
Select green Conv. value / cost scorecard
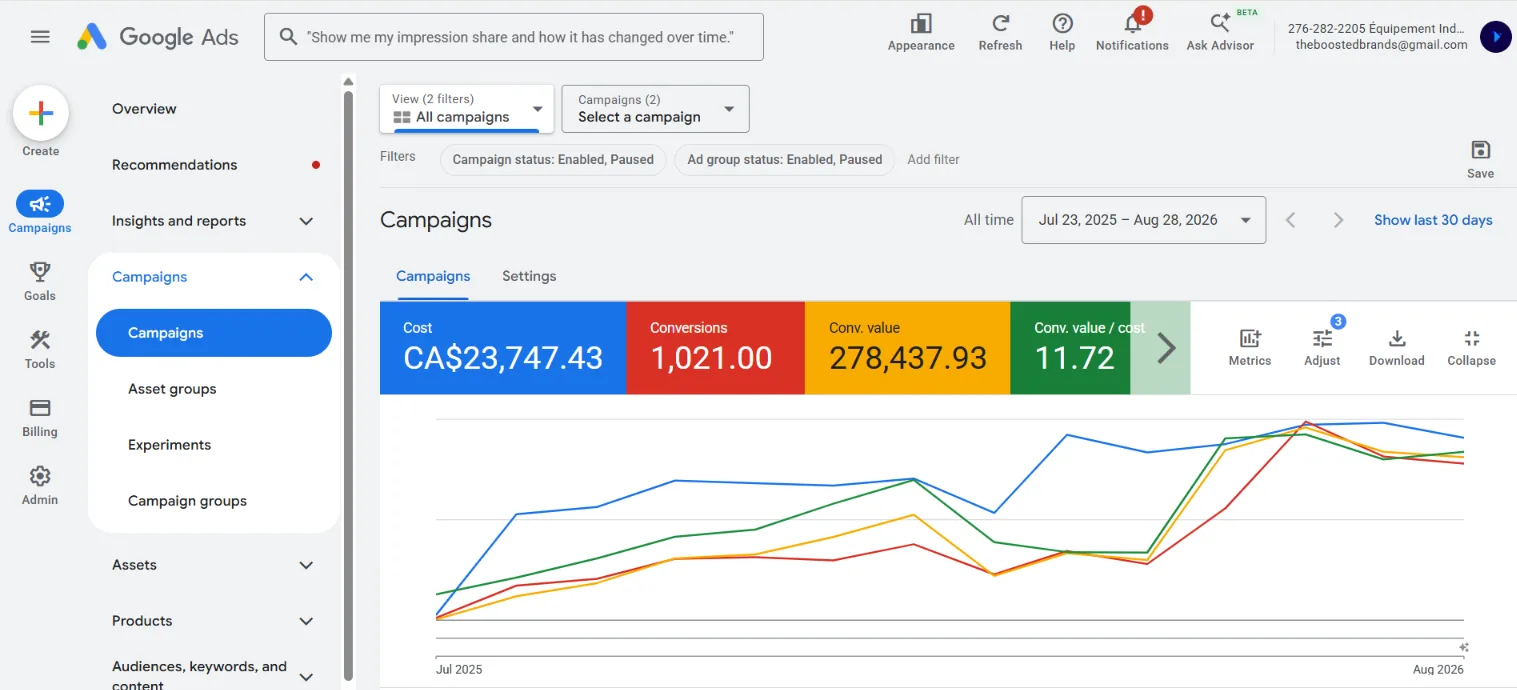(x=1070, y=348)
